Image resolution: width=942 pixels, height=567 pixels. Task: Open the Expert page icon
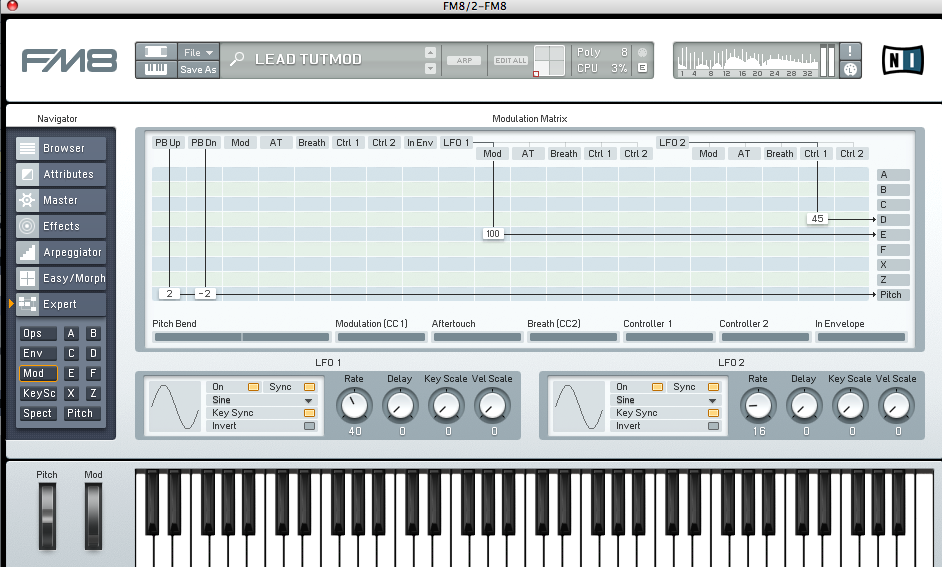tap(27, 304)
